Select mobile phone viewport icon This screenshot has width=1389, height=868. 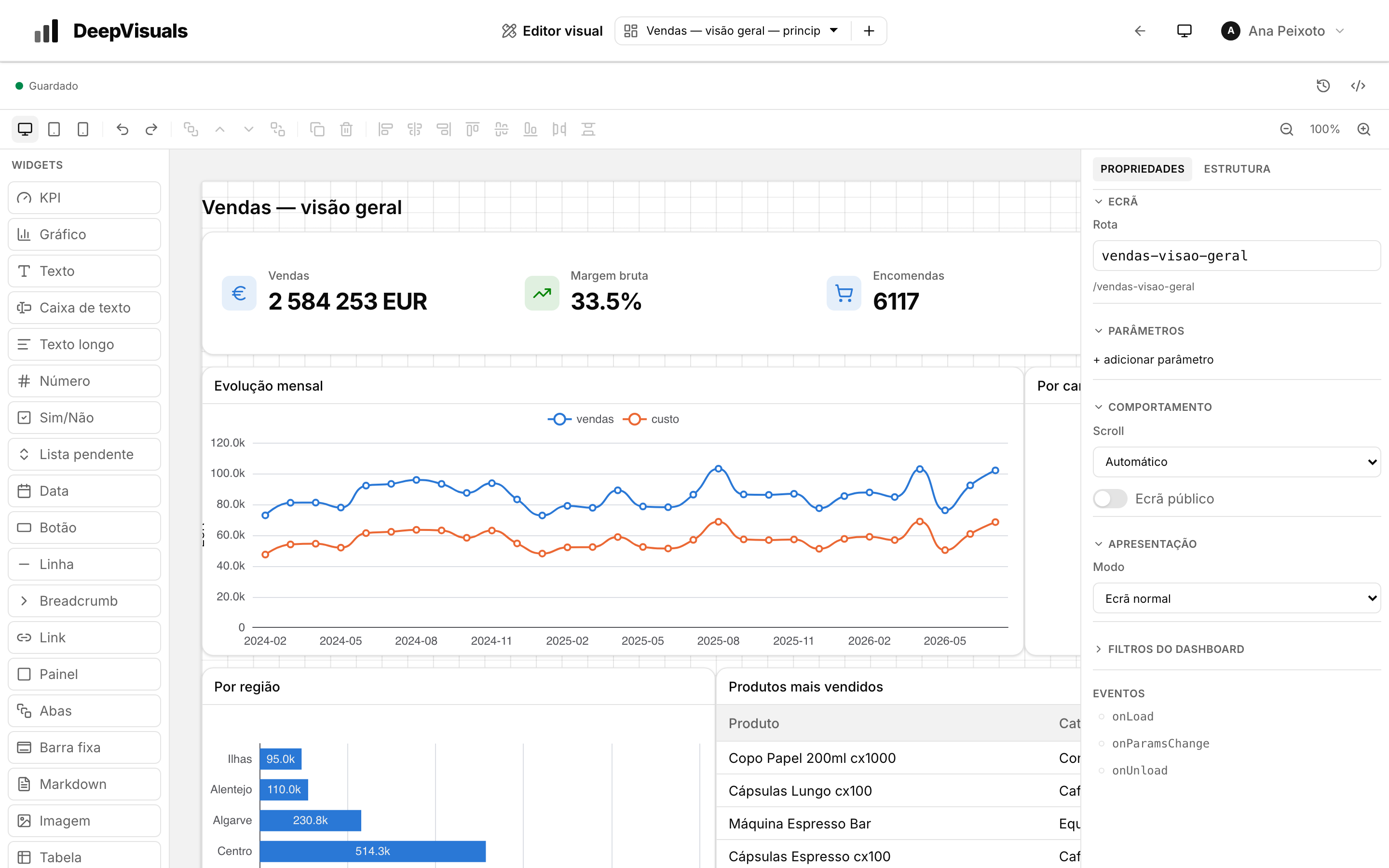coord(82,129)
